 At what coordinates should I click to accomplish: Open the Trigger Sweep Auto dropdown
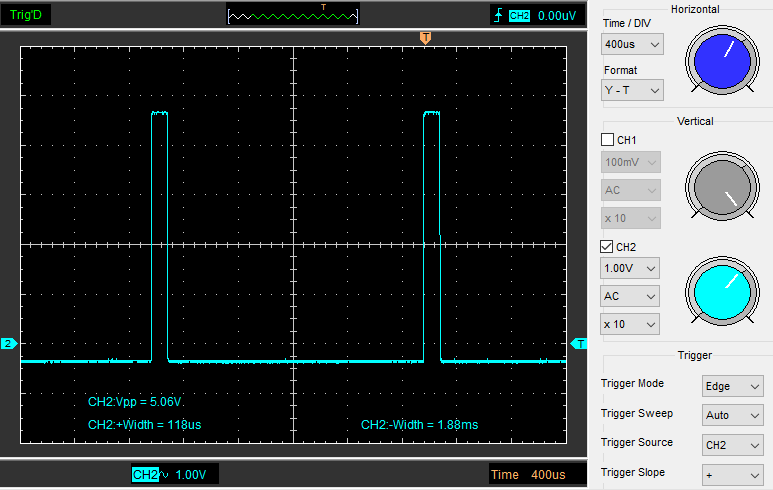733,414
